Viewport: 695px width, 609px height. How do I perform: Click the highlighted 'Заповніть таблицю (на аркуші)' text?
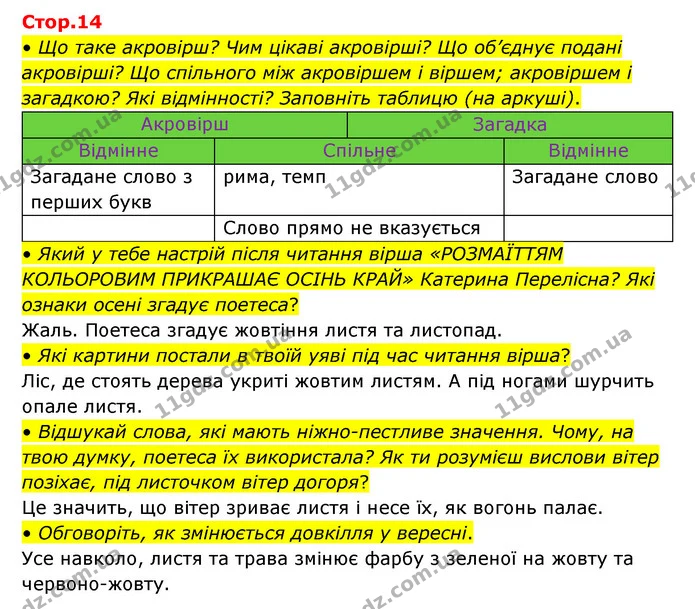point(429,98)
